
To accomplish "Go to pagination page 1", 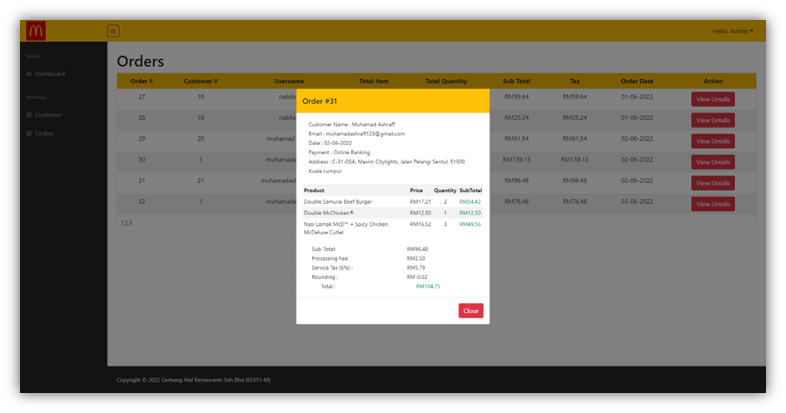I will coord(122,223).
